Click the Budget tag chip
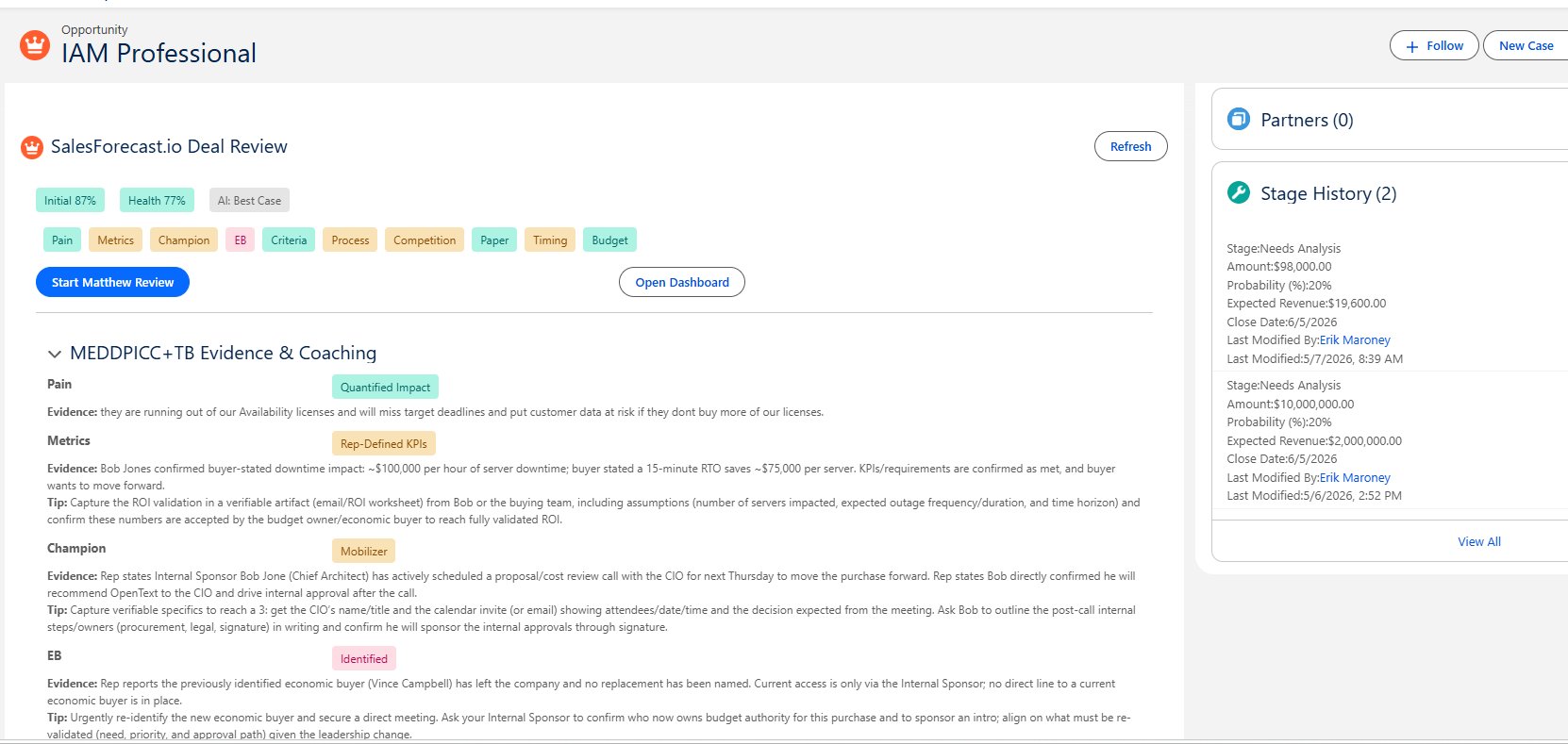Viewport: 1568px width, 744px height. coord(609,240)
